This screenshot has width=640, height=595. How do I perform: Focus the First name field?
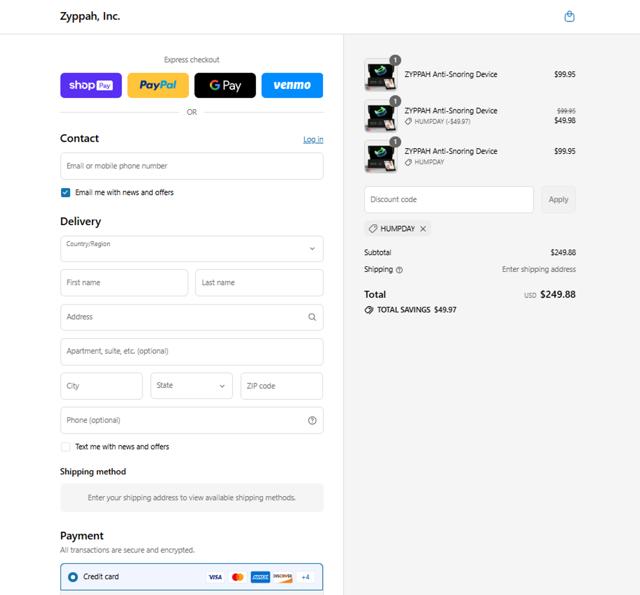124,282
